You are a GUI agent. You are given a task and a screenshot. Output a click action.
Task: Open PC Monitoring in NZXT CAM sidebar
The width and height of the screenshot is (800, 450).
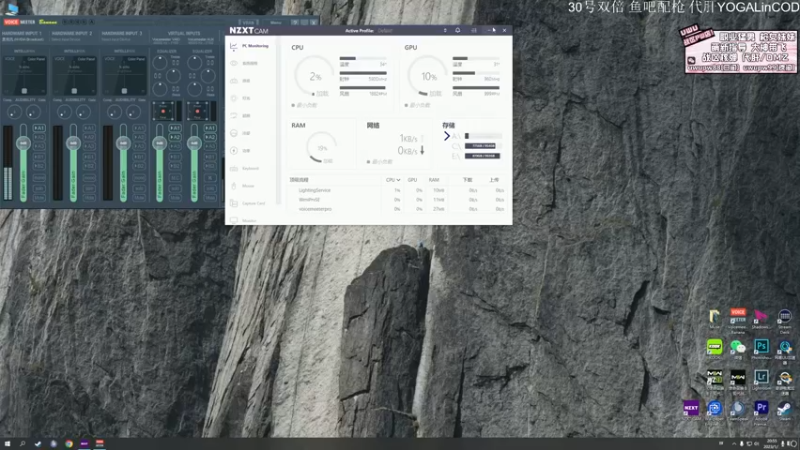pos(251,46)
